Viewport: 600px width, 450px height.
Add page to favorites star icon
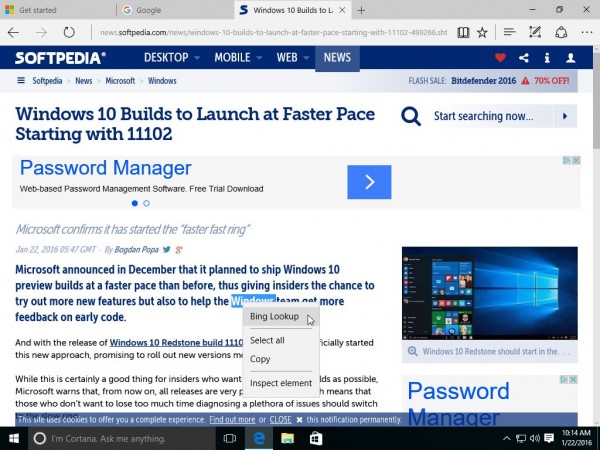point(482,32)
